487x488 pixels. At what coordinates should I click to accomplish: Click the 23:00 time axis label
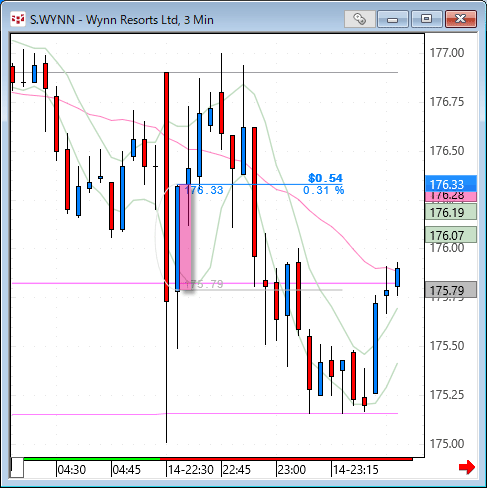tap(292, 470)
